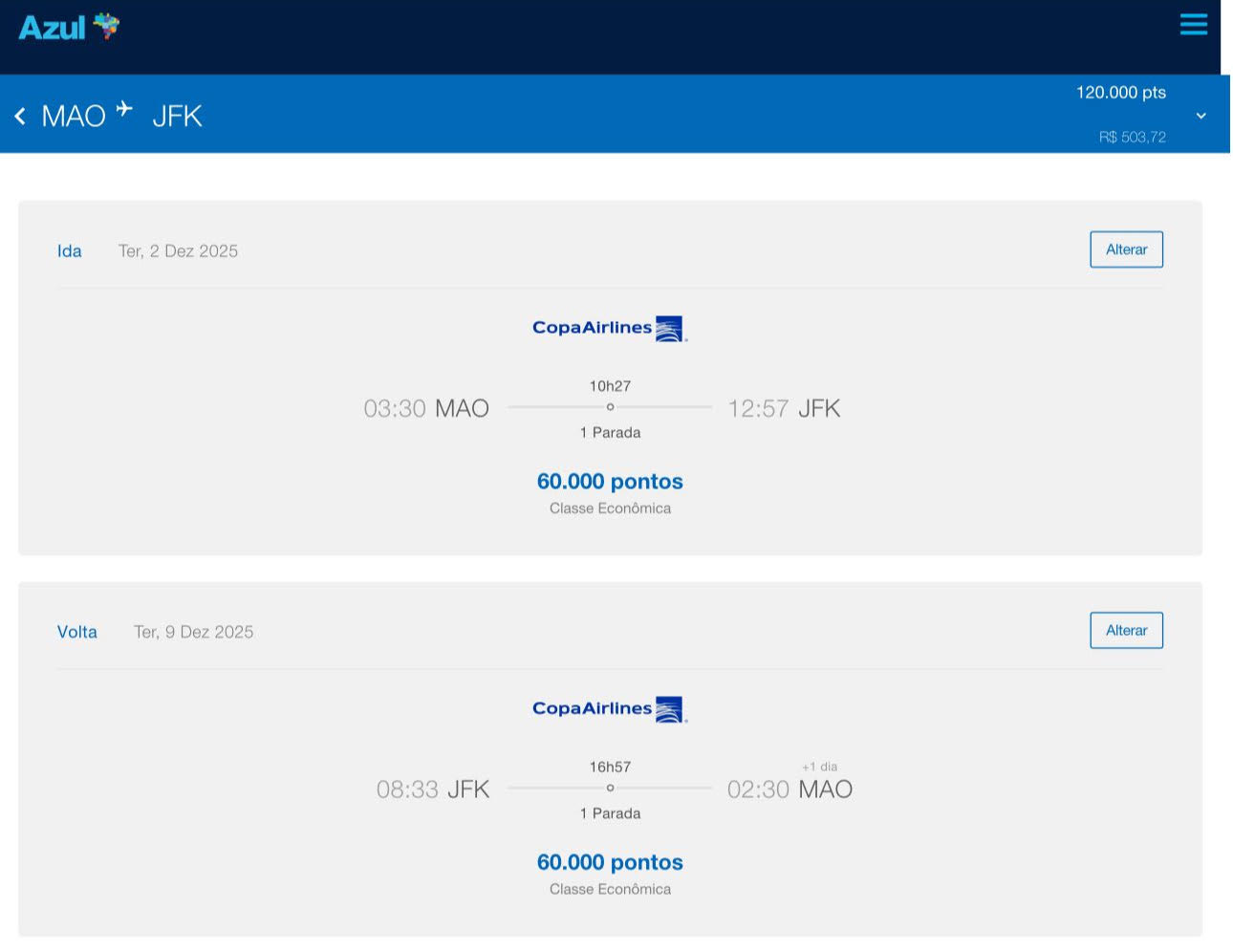This screenshot has height=952, width=1233.
Task: Click the return date Ter, 9 Dez 2025
Action: (x=193, y=632)
